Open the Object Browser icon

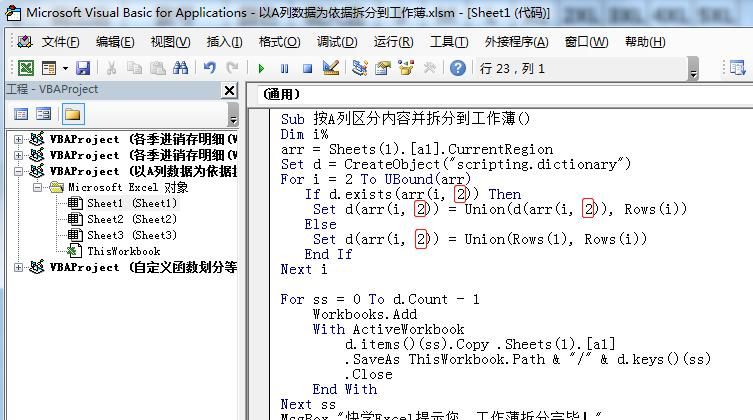tap(406, 68)
